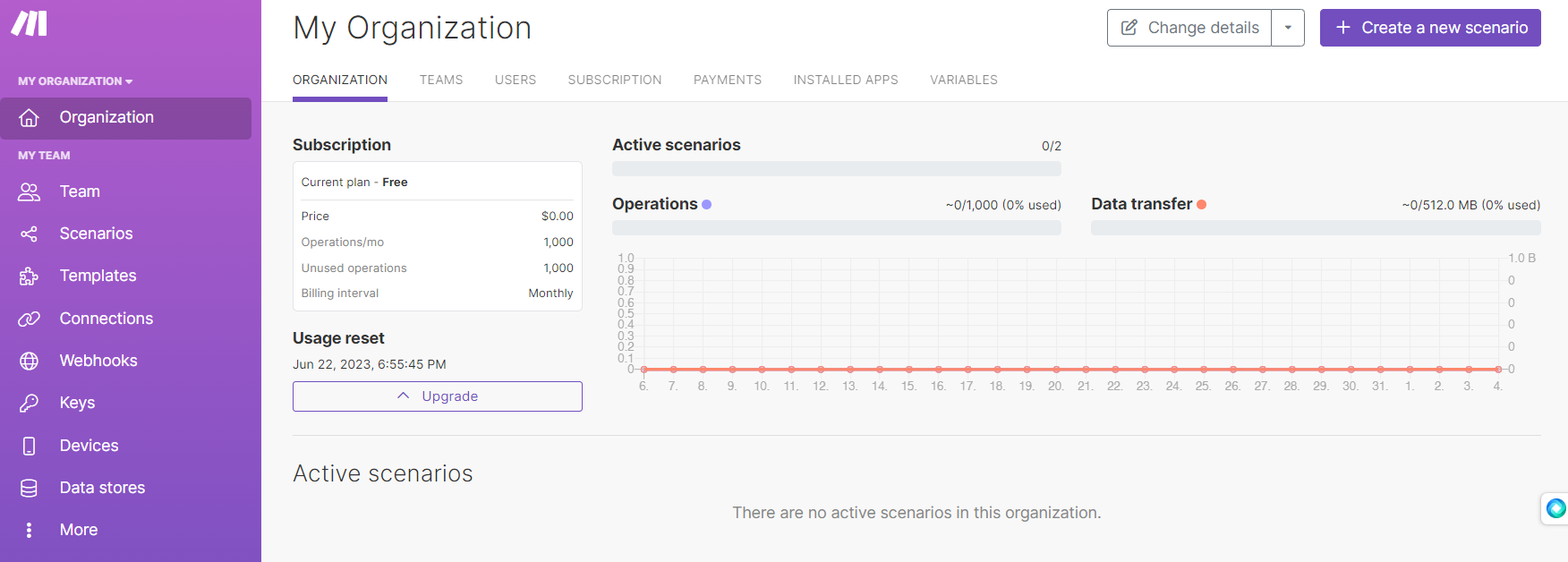The width and height of the screenshot is (1568, 562).
Task: Click the Webhooks globe icon
Action: click(30, 361)
